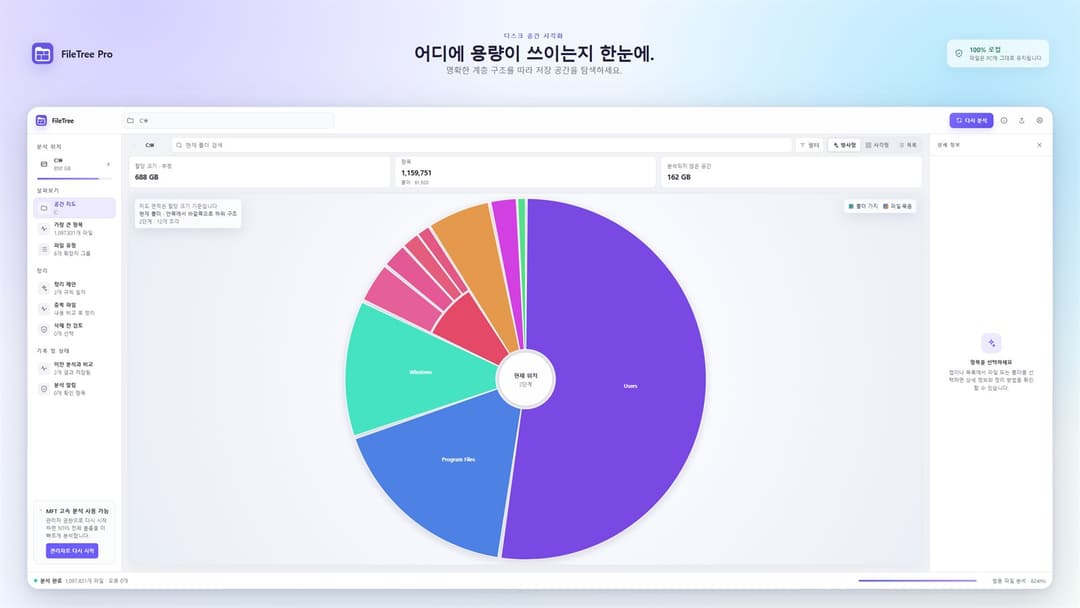
Task: Click the 현재 폴더 검색 search field
Action: coord(482,145)
